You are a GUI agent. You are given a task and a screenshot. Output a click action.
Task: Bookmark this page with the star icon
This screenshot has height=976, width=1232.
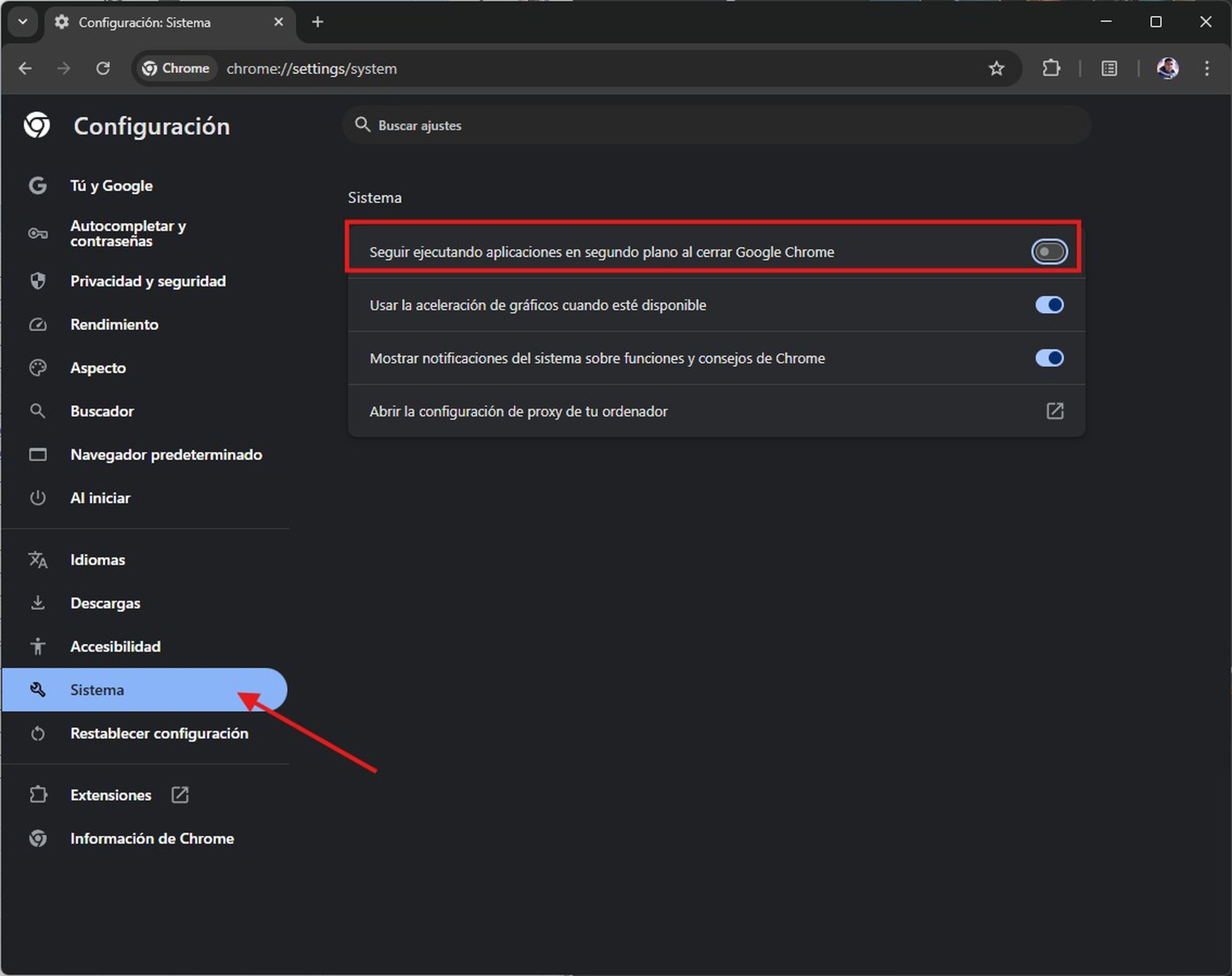(997, 69)
